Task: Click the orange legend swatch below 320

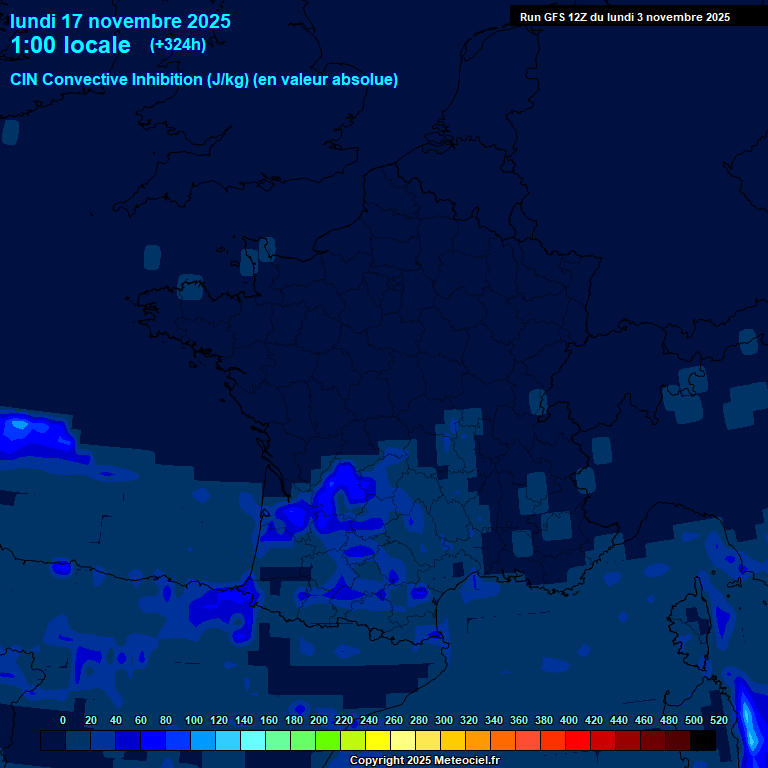Action: [x=478, y=741]
